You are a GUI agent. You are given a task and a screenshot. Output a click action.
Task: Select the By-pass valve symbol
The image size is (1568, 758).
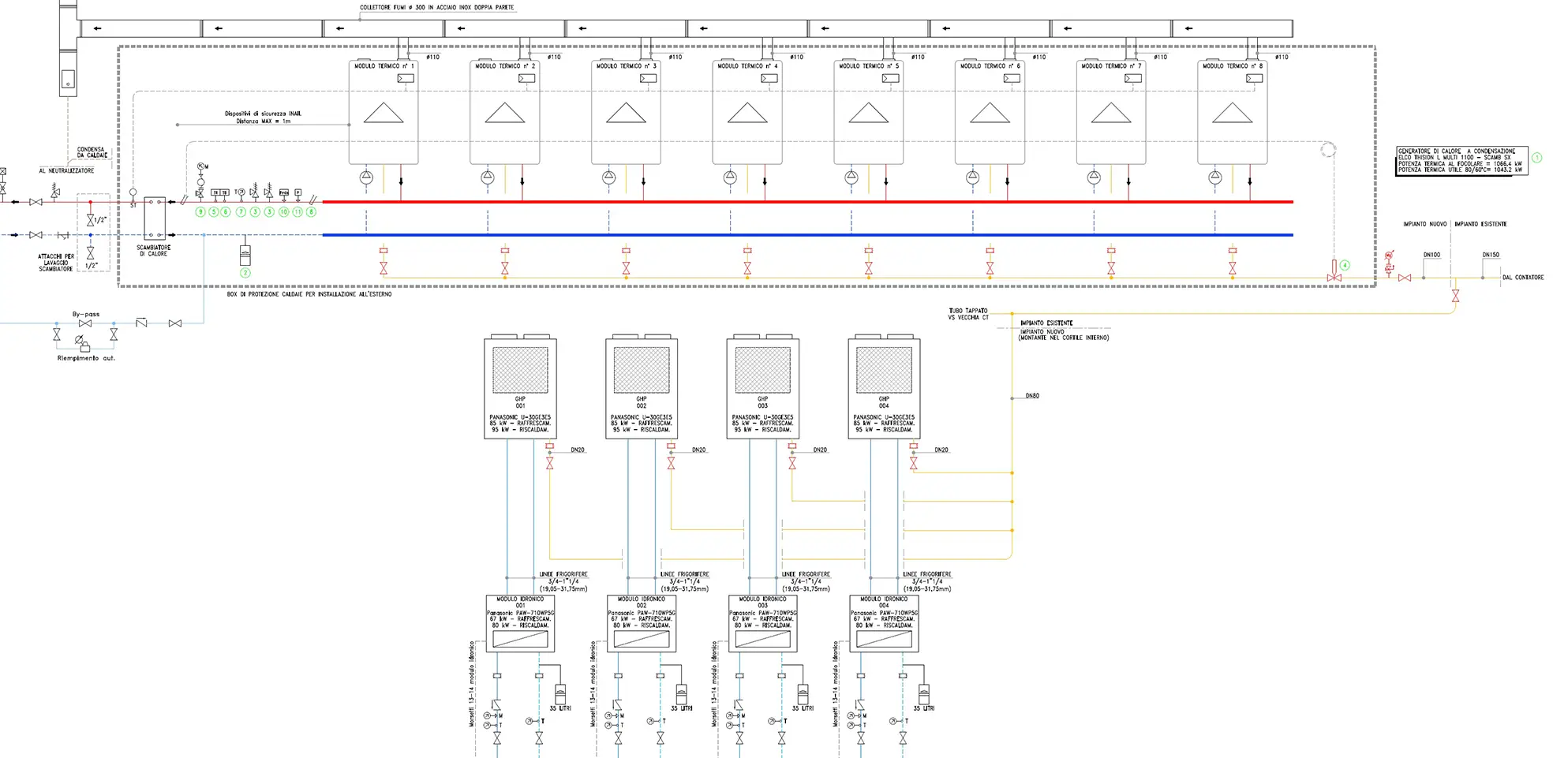coord(85,323)
